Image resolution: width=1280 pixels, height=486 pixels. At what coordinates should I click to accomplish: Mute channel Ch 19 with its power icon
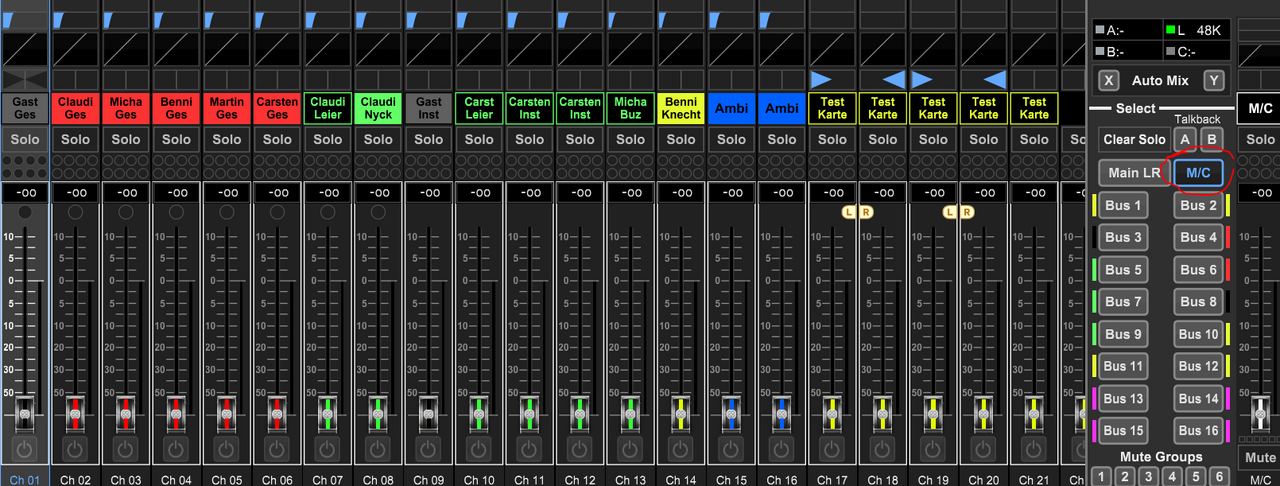coord(933,449)
